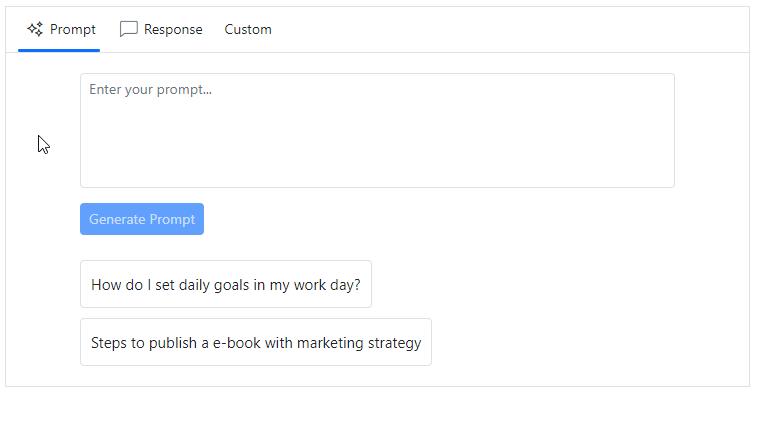Screen dimensions: 757x448
Task: Click the speech bubble Response icon
Action: (129, 29)
